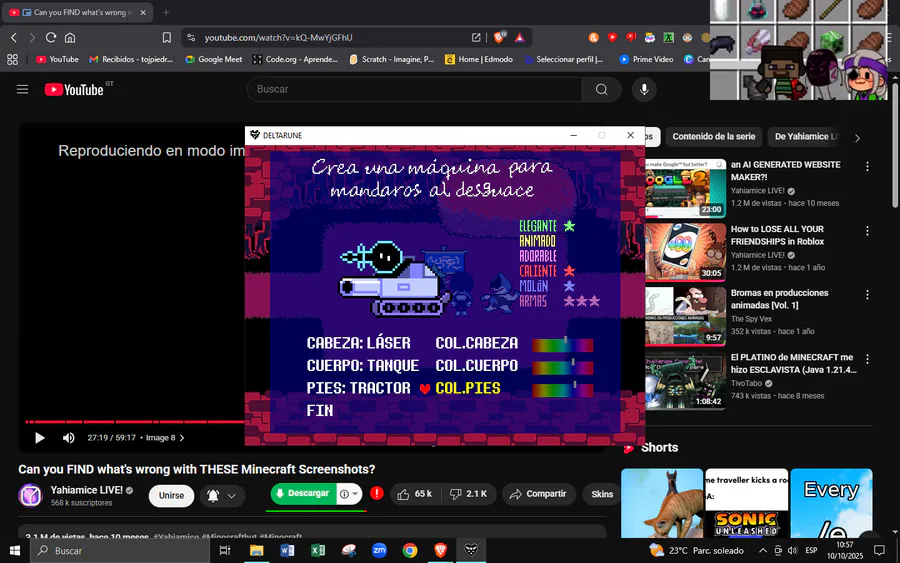Click Skins button

tap(602, 494)
